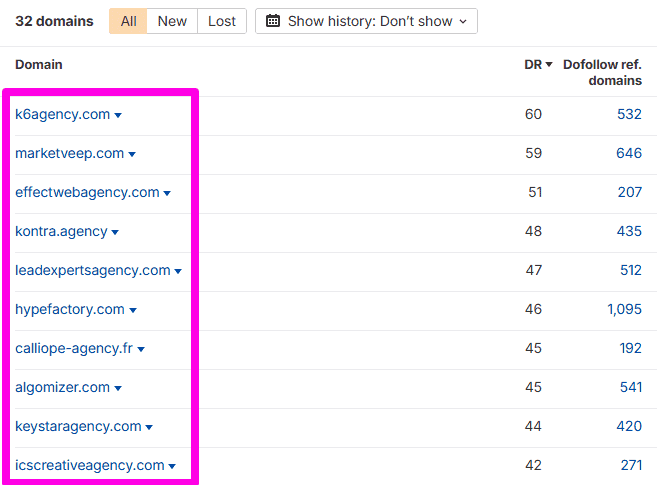Click the 646 dofollow domains value for marketveep.com
This screenshot has height=485, width=657.
coord(629,153)
